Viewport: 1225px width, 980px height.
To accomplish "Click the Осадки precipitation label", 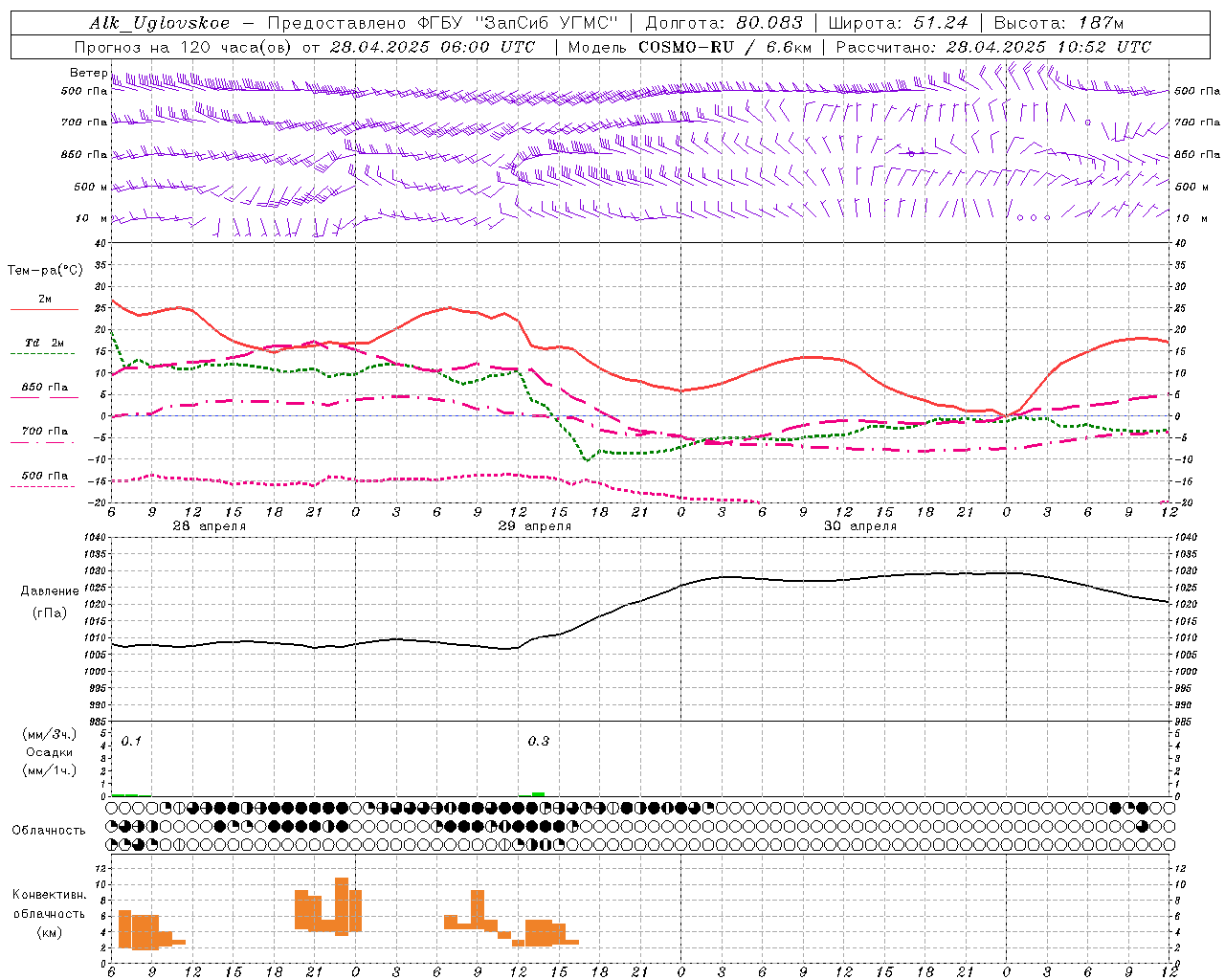I will click(x=50, y=752).
